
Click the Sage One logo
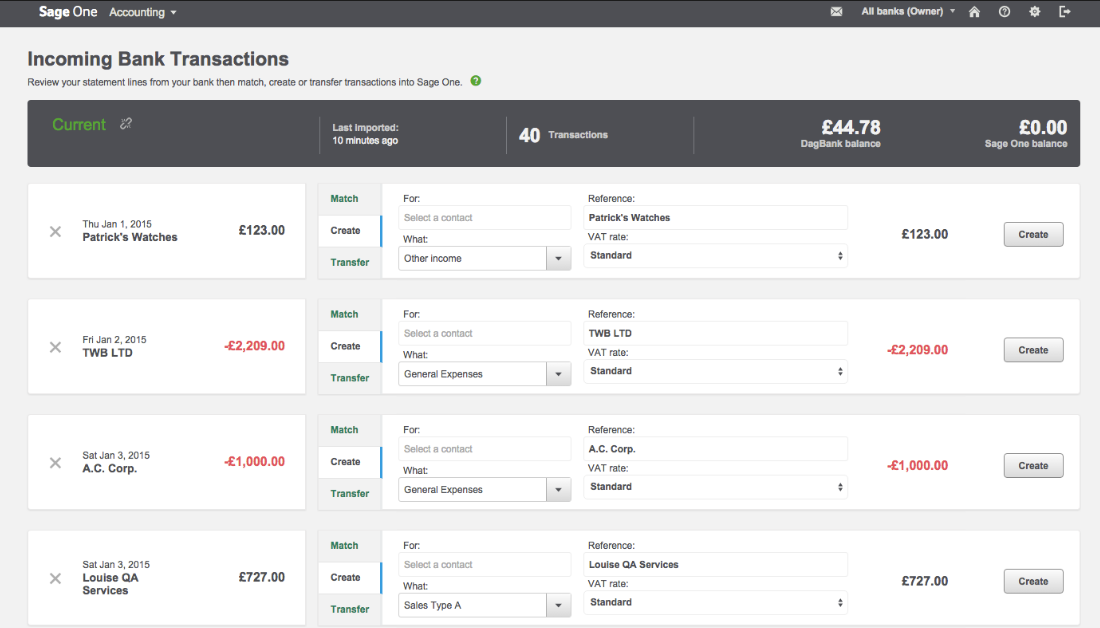68,12
